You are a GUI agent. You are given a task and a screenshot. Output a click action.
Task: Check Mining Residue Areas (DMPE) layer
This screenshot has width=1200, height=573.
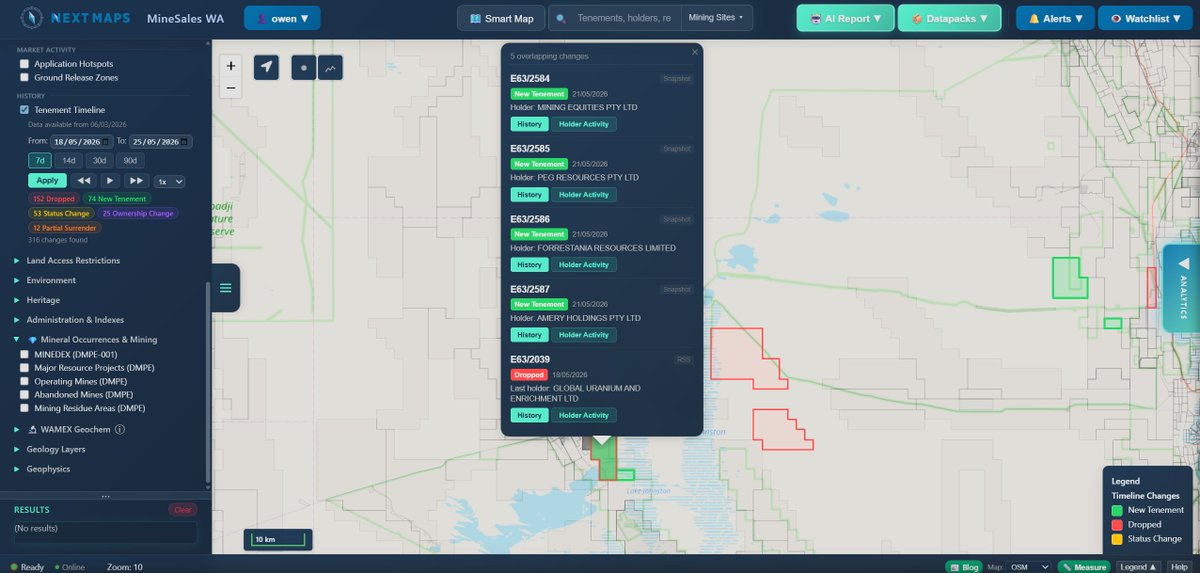[25, 408]
